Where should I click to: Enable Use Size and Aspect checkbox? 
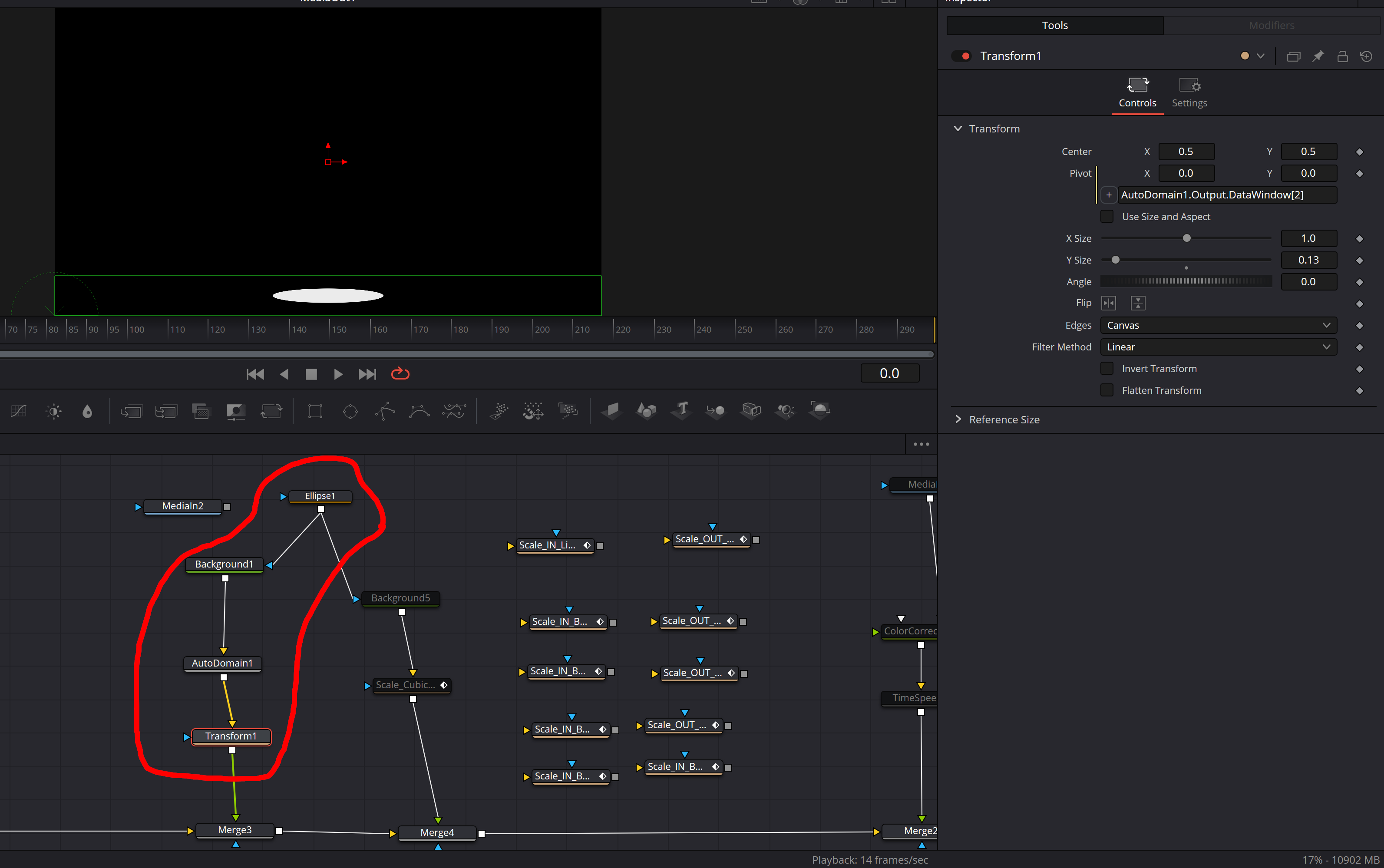(1107, 216)
